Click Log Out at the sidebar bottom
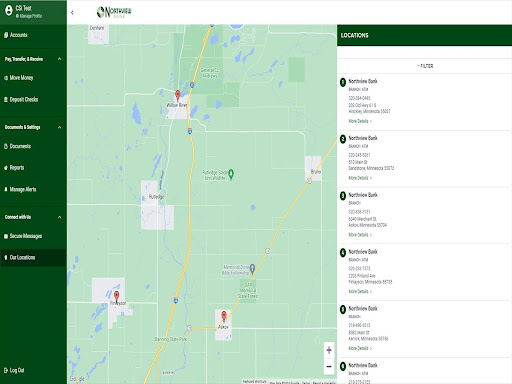The width and height of the screenshot is (512, 384). coord(14,370)
